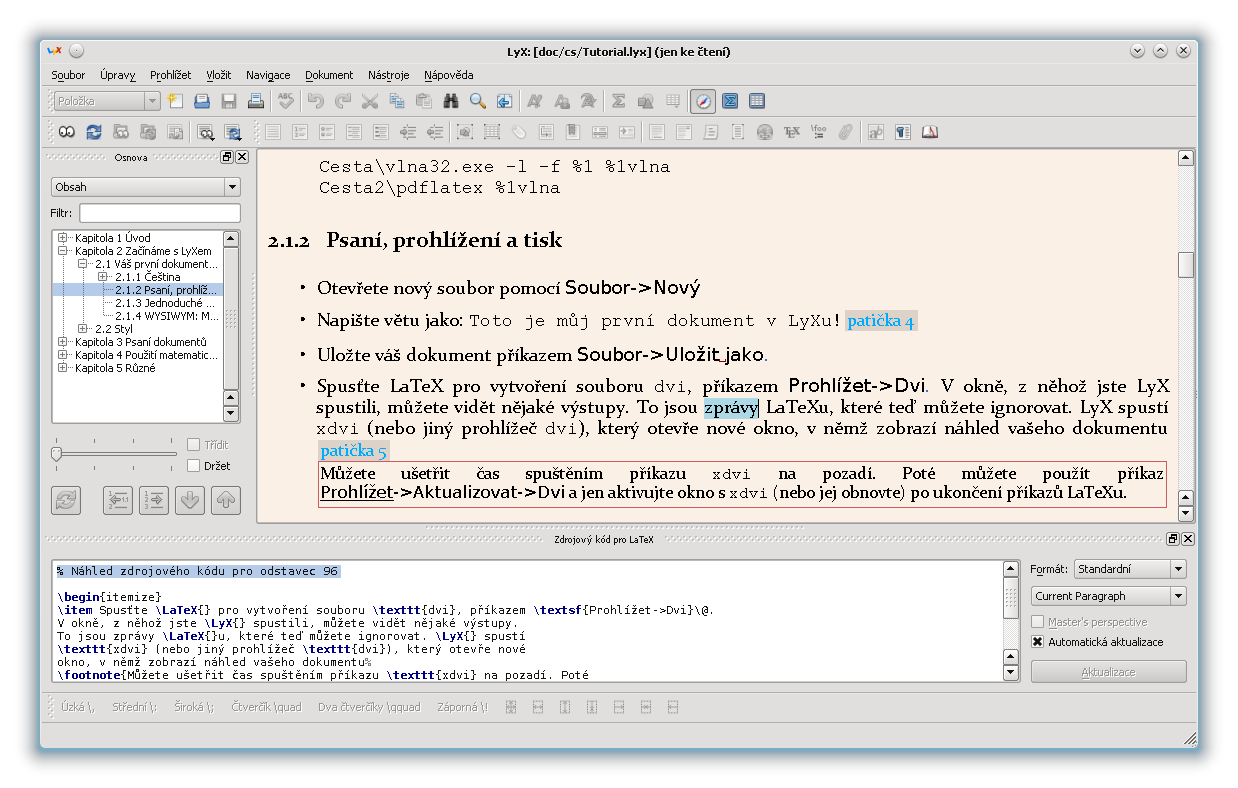The width and height of the screenshot is (1238, 788).
Task: Toggle Master's perspective checkbox
Action: (x=1038, y=622)
